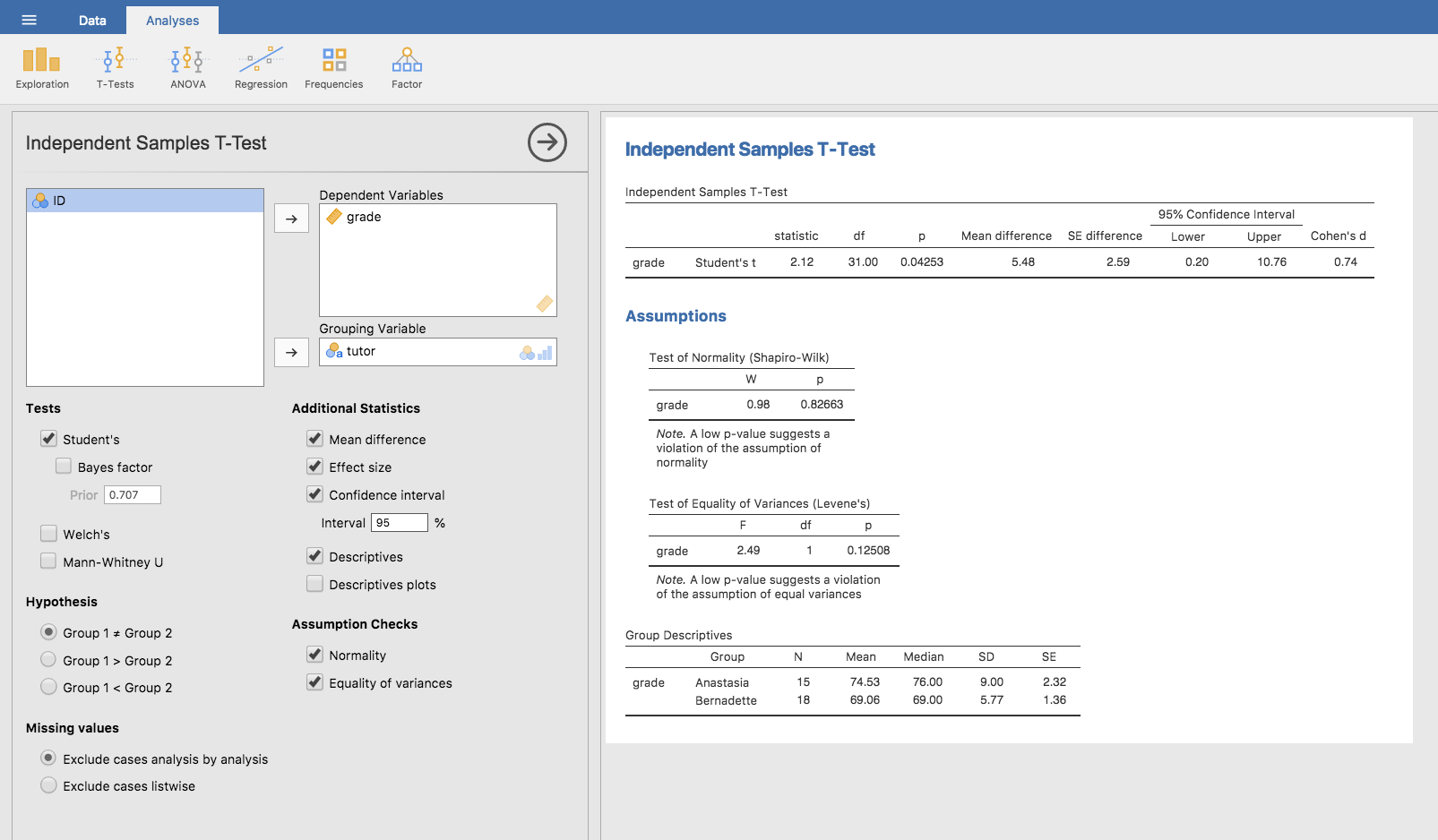Enable the Welch's test checkbox
The width and height of the screenshot is (1438, 840).
[49, 534]
